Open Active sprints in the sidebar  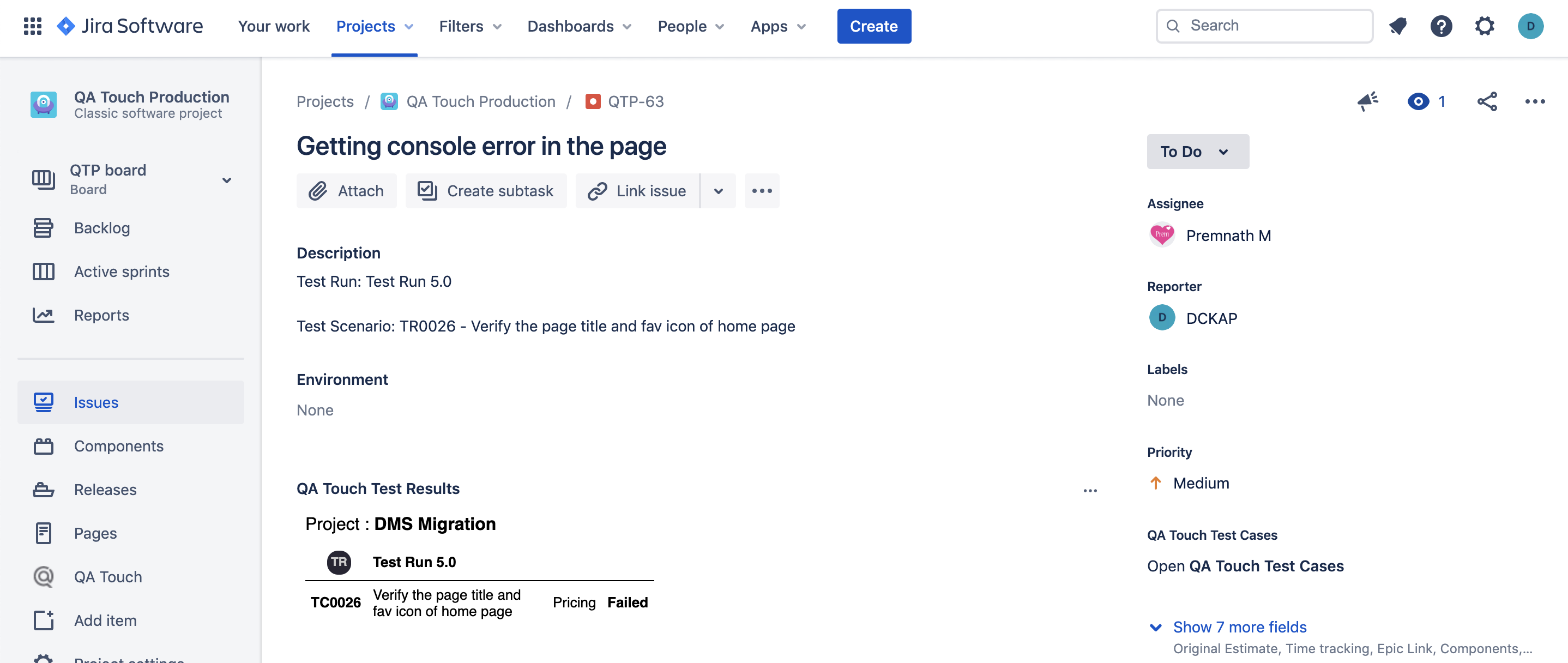(x=131, y=272)
